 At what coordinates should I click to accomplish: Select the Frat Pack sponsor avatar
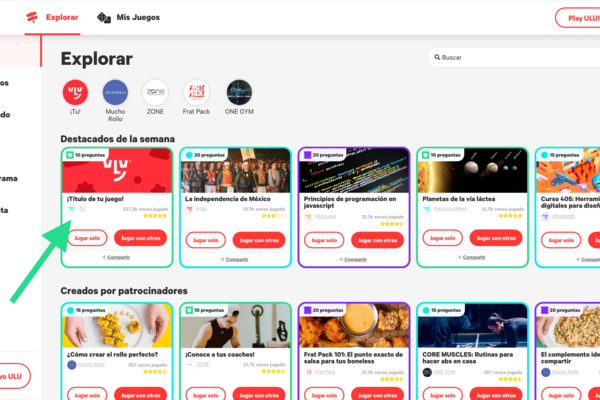point(196,92)
